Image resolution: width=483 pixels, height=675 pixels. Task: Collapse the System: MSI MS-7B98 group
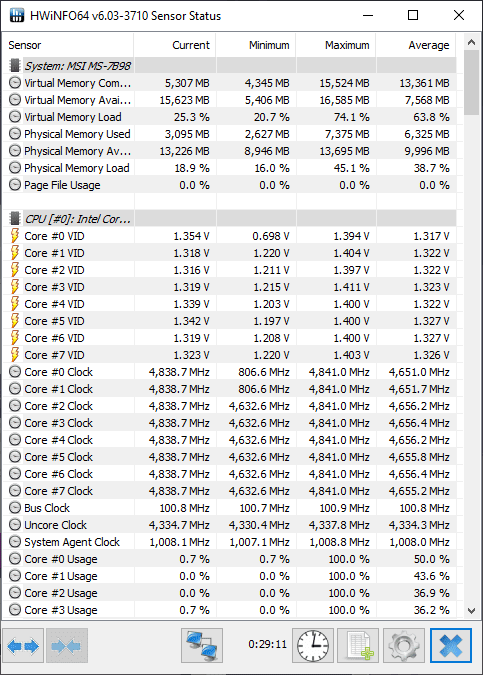click(15, 66)
